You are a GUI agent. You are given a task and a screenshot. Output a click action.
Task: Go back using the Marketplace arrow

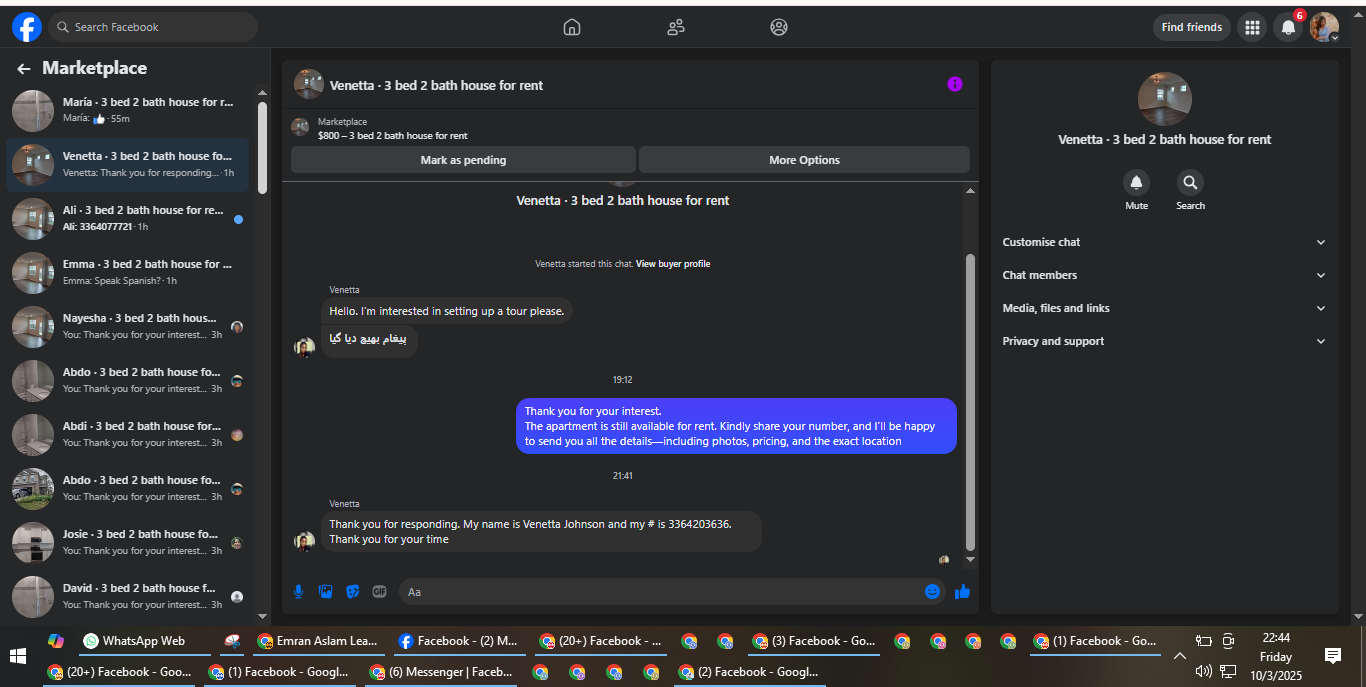tap(24, 69)
